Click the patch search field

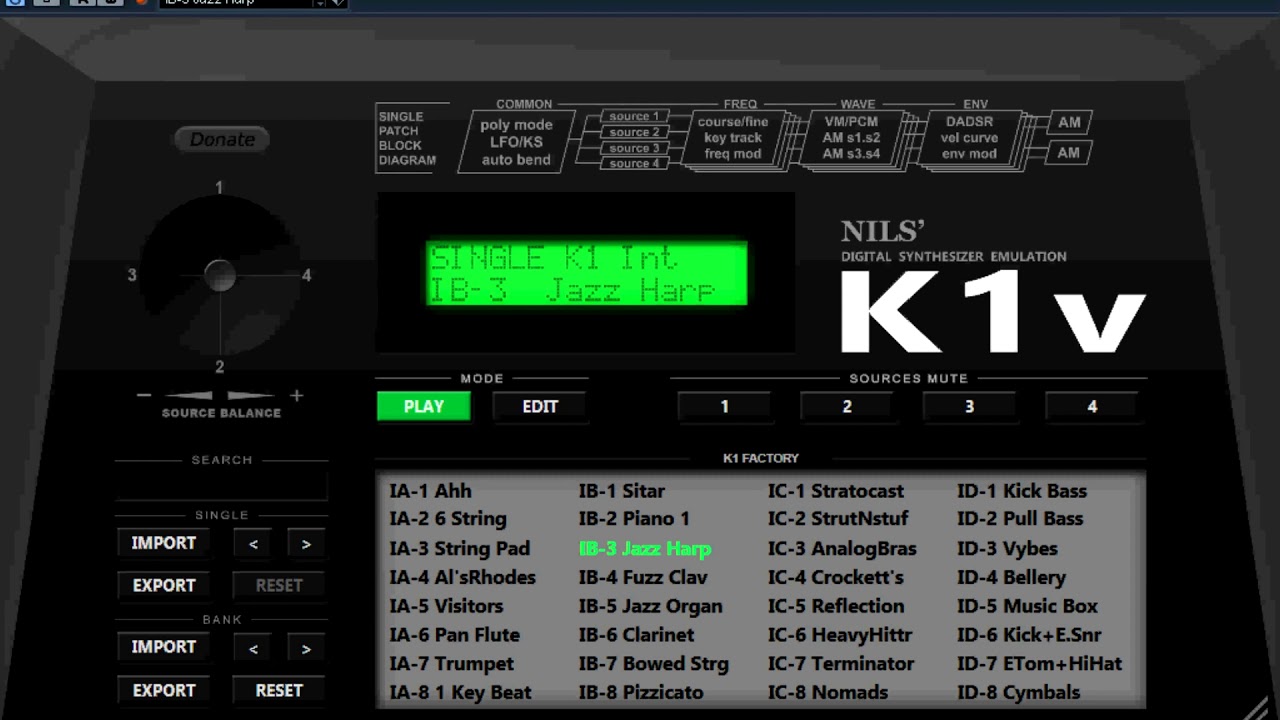pyautogui.click(x=221, y=487)
